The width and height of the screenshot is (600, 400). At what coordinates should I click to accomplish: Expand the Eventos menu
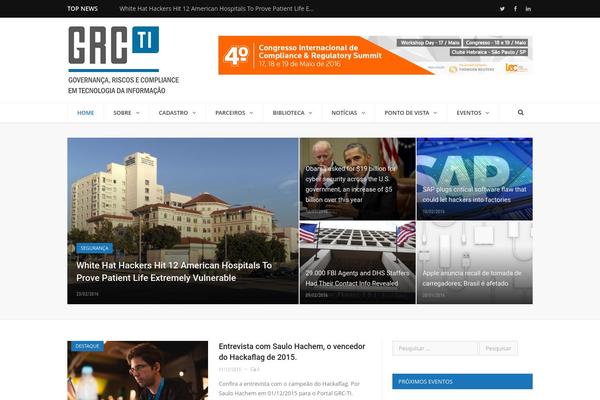pyautogui.click(x=472, y=113)
